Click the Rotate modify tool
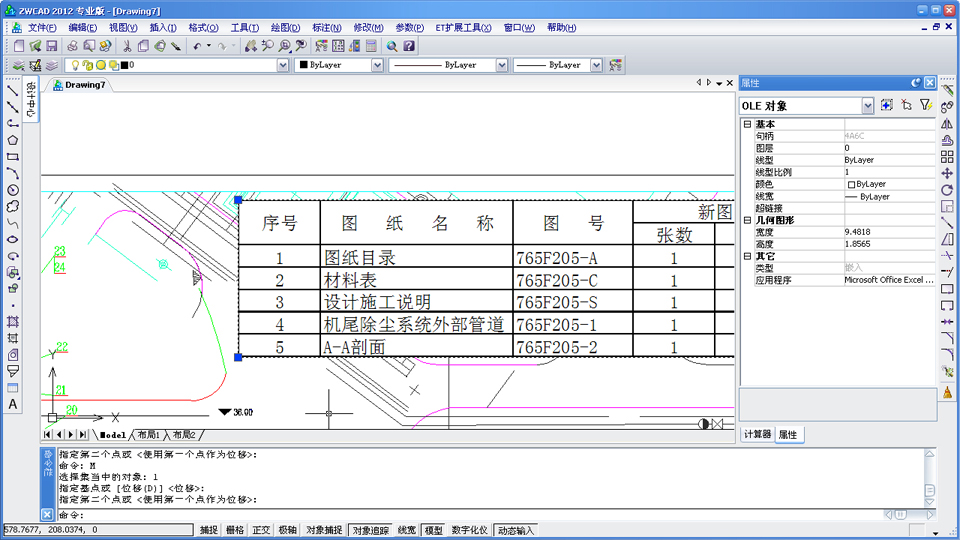Image resolution: width=960 pixels, height=540 pixels. click(947, 188)
